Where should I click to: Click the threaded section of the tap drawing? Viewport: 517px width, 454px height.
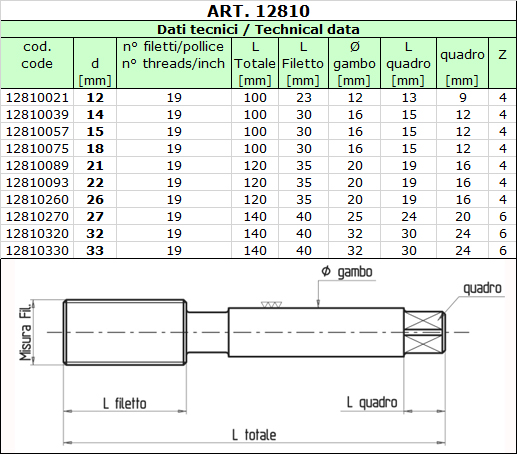(x=125, y=332)
